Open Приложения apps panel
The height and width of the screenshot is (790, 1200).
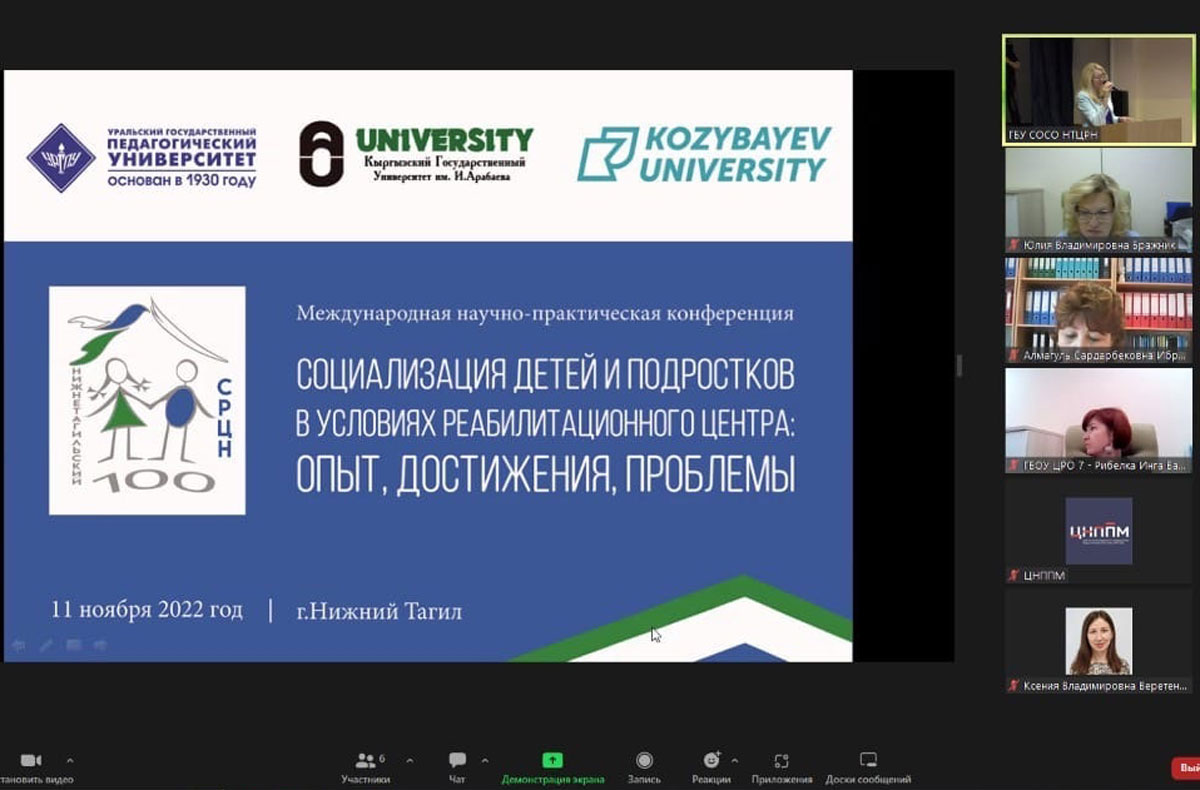(x=782, y=762)
